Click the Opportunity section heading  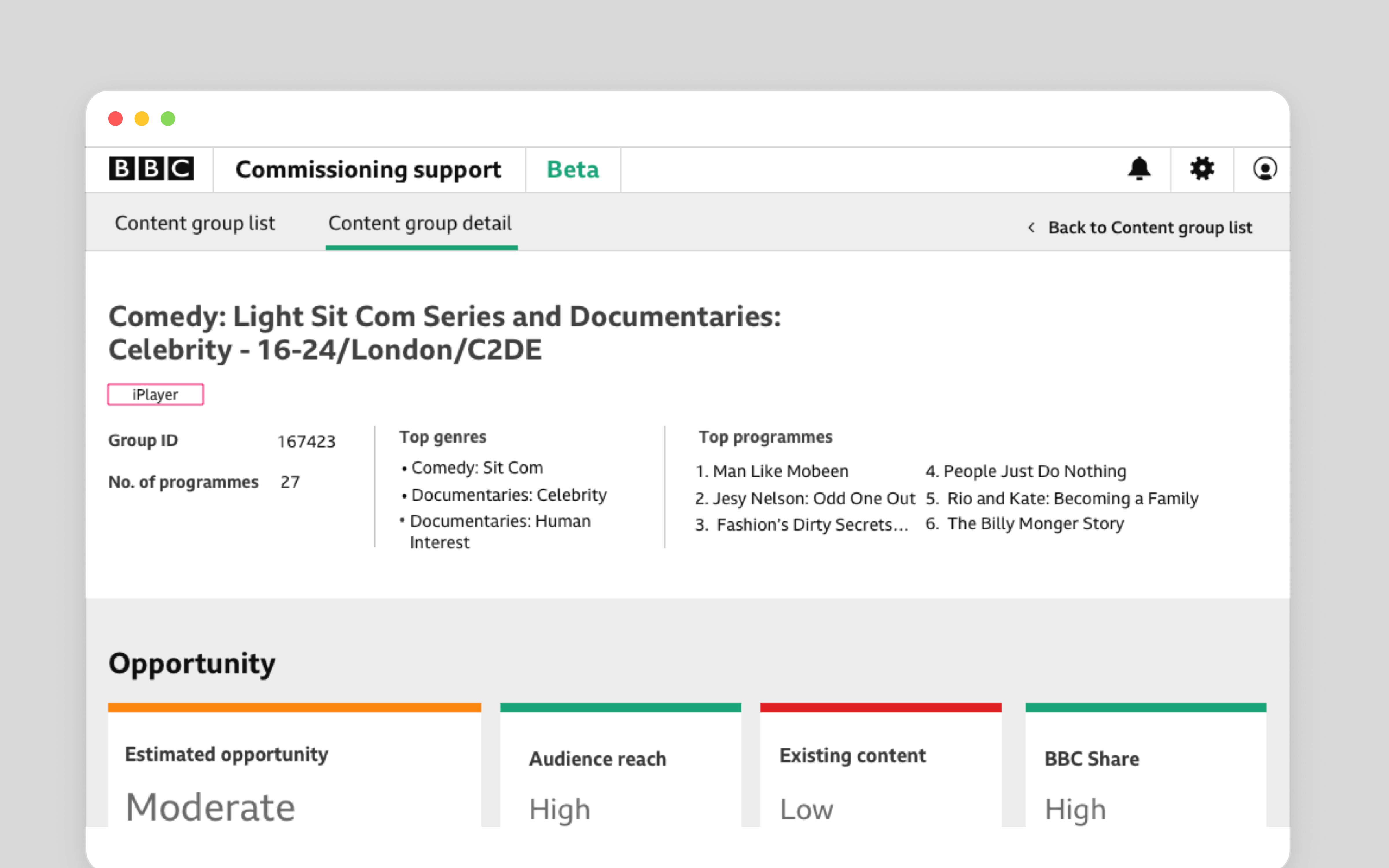pos(192,664)
